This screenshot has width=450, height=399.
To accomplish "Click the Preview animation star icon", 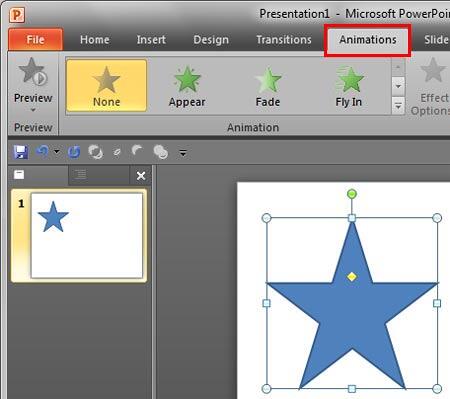I will click(x=33, y=71).
